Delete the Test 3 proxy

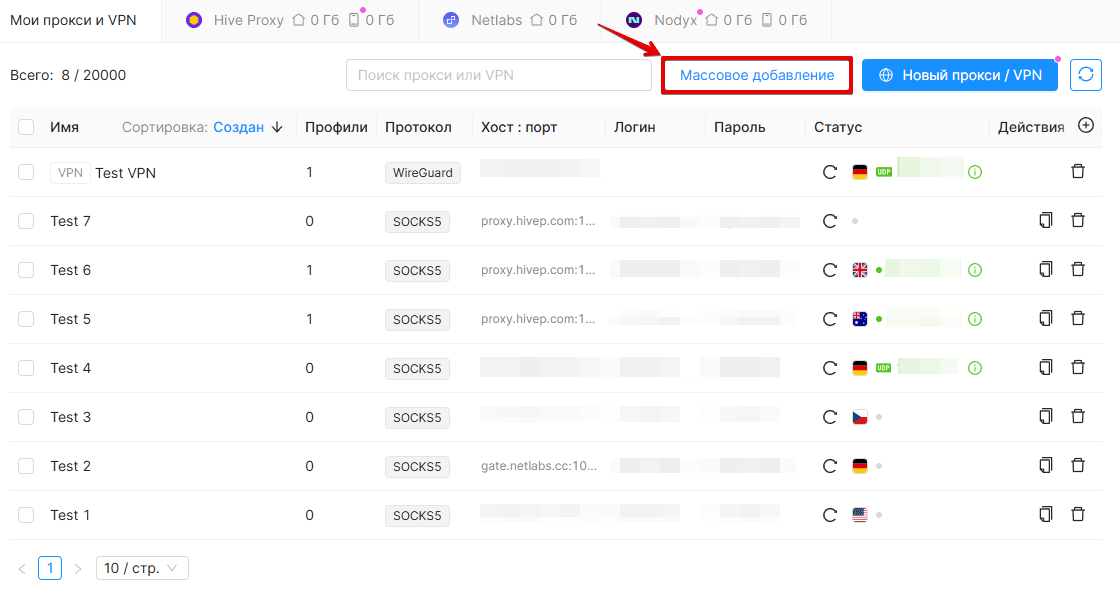pyautogui.click(x=1078, y=416)
